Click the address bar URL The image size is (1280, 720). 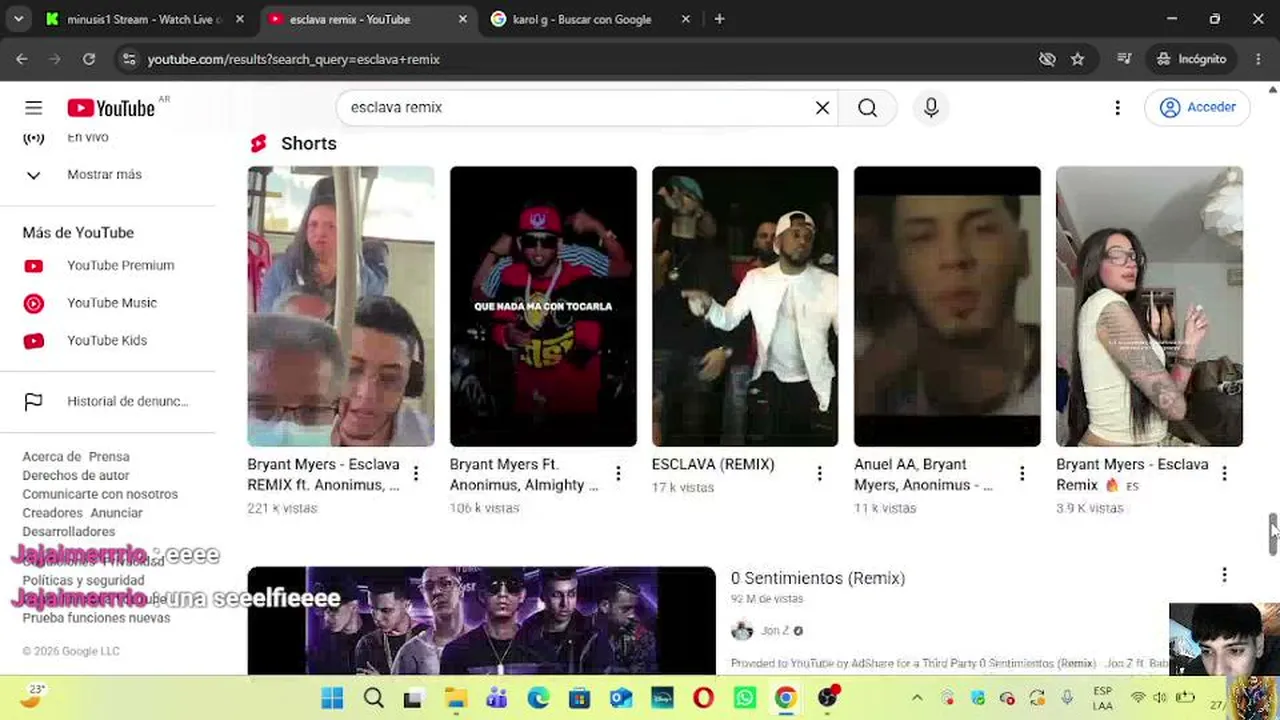[294, 59]
